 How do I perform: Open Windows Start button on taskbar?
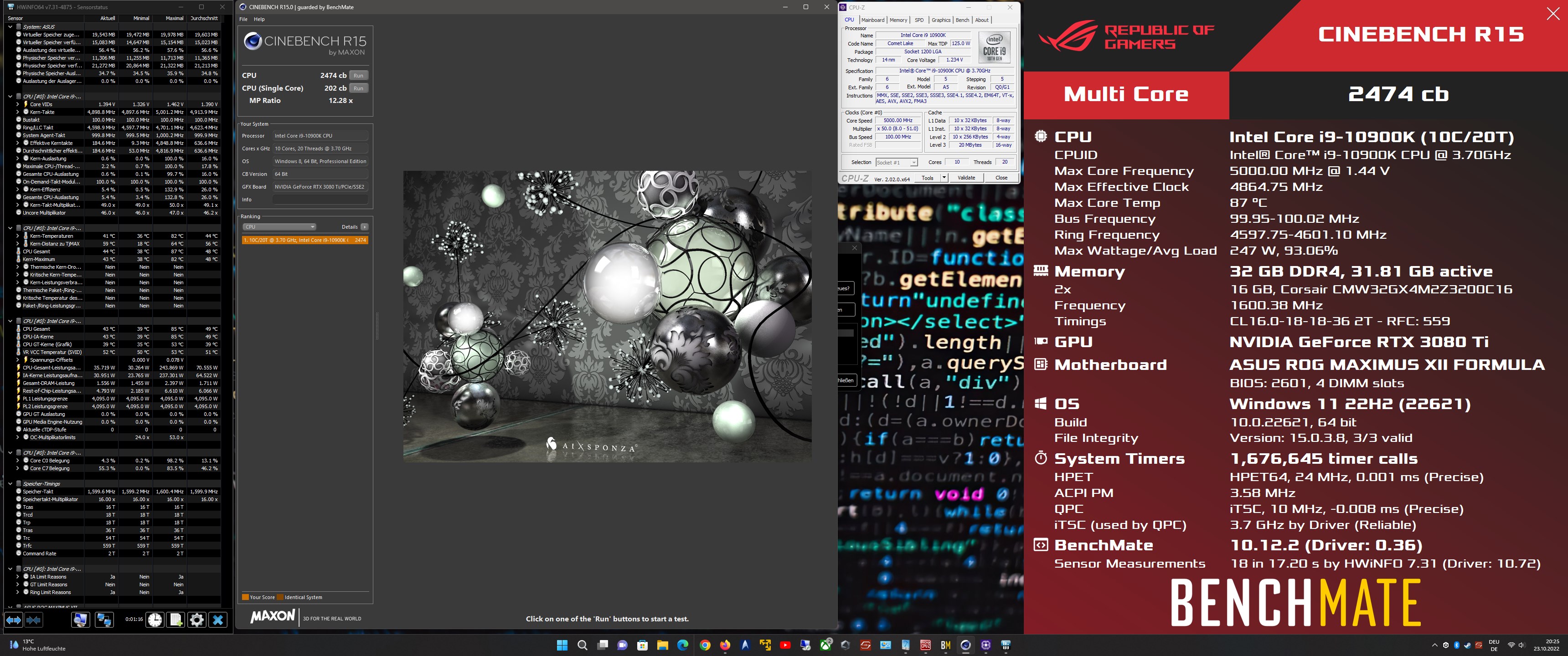562,645
